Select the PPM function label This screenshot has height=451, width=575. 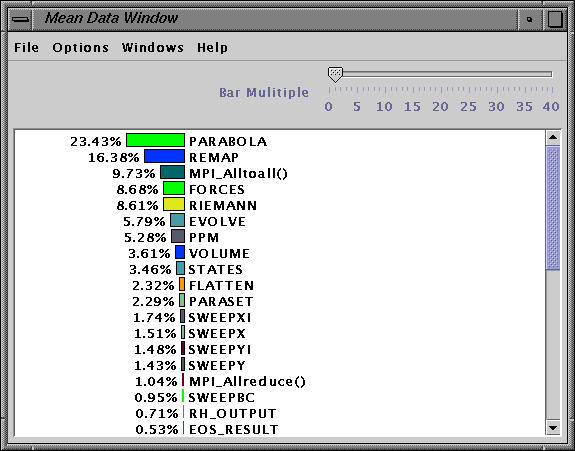click(204, 238)
